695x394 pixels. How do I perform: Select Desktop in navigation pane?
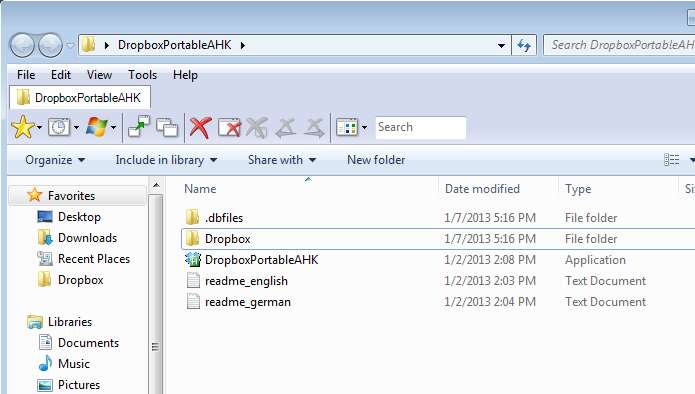point(79,217)
